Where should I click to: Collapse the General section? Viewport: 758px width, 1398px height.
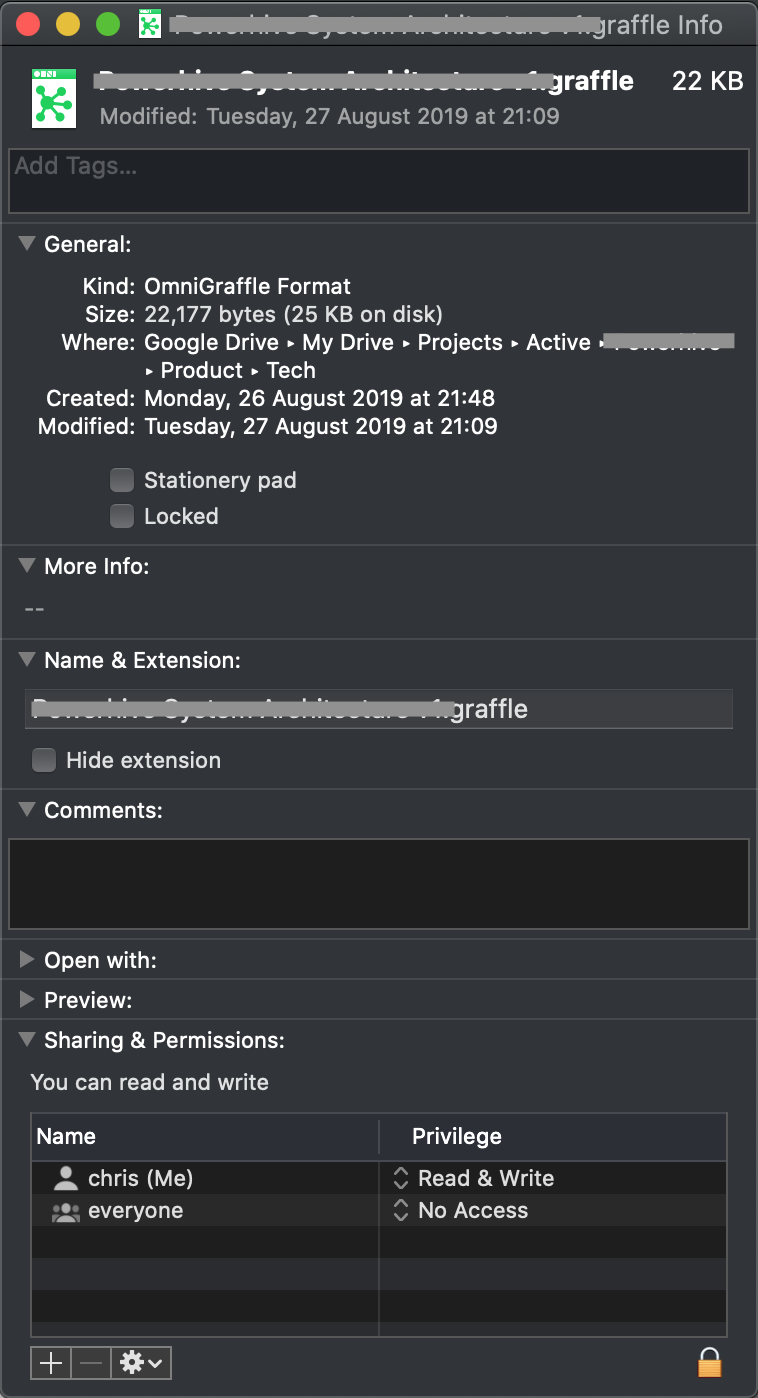coord(27,244)
